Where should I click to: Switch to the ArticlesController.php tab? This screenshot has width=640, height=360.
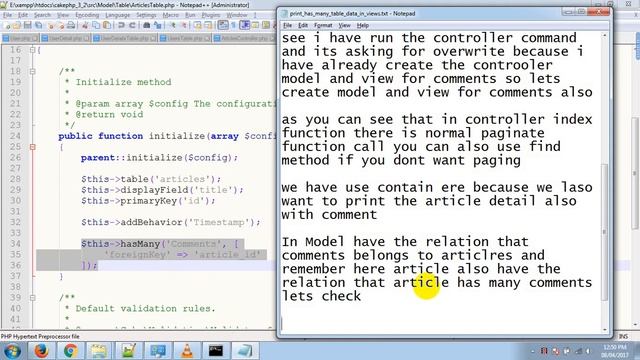(x=244, y=38)
